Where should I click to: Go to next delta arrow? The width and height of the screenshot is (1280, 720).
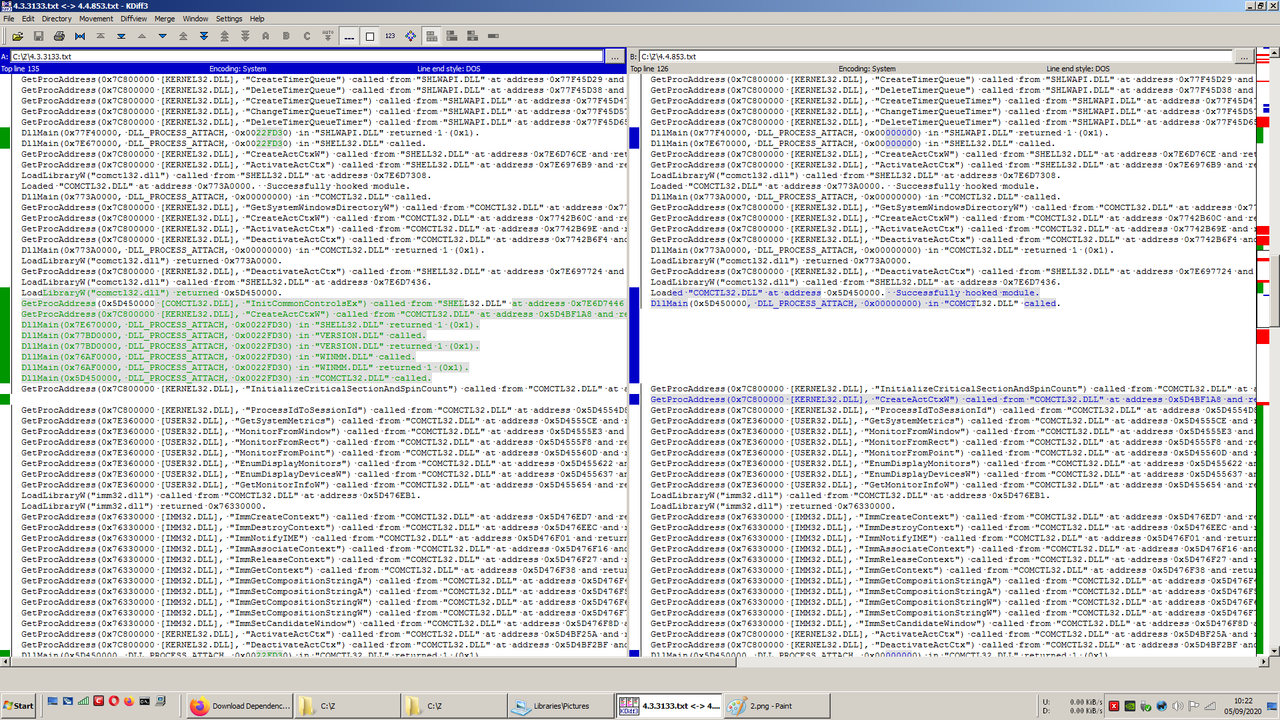click(x=162, y=36)
